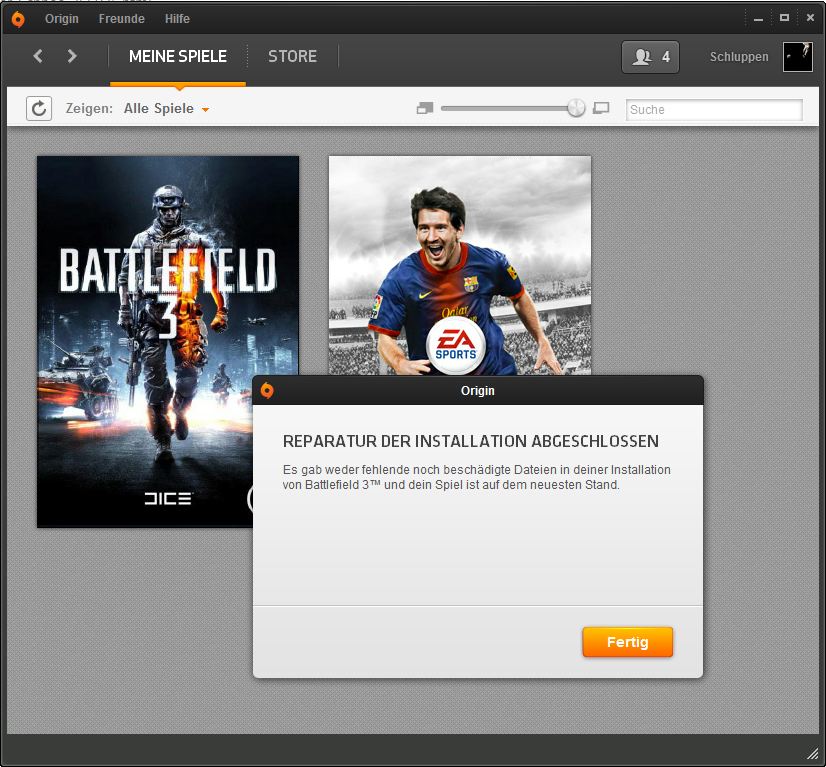826x767 pixels.
Task: Click the Origin logo in the title bar
Action: [x=17, y=19]
